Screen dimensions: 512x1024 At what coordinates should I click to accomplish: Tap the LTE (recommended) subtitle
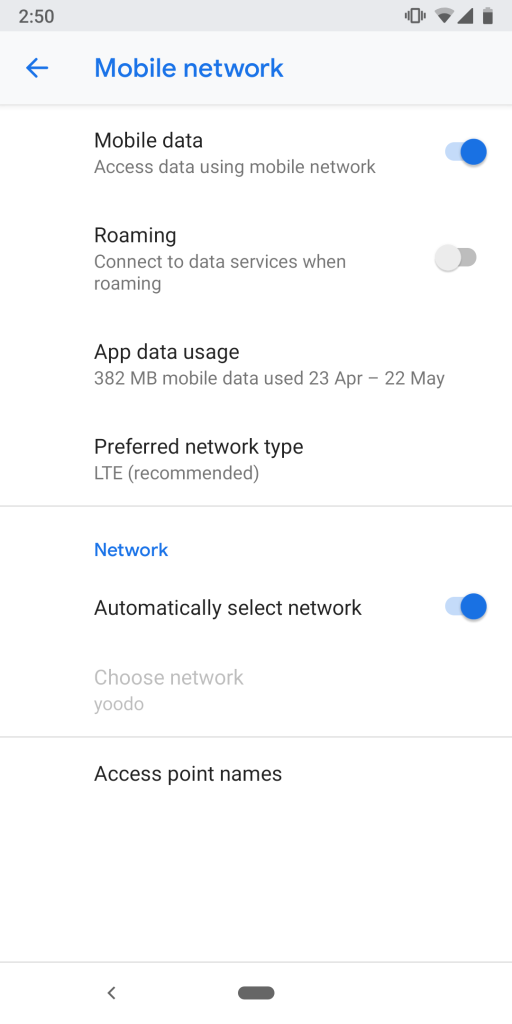coord(176,473)
